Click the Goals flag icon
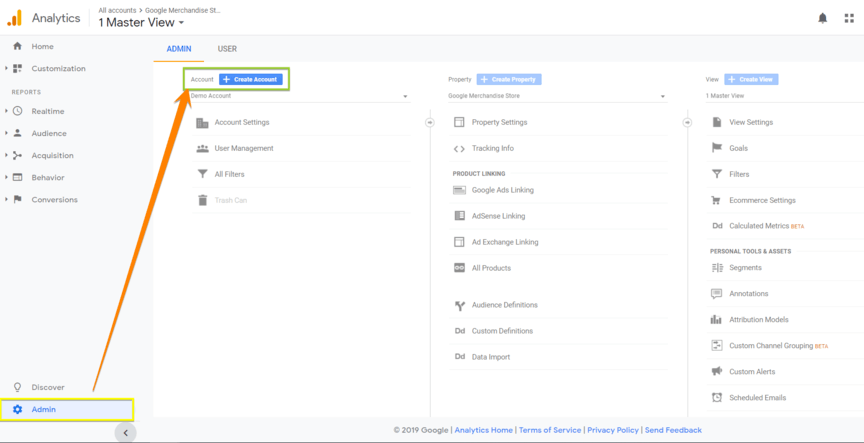The image size is (864, 443). [x=717, y=148]
